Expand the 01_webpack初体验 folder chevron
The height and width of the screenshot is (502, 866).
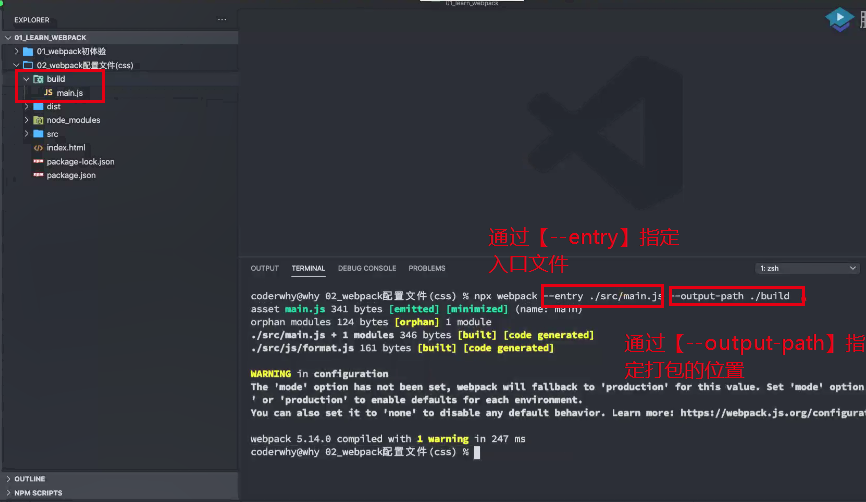pos(17,51)
